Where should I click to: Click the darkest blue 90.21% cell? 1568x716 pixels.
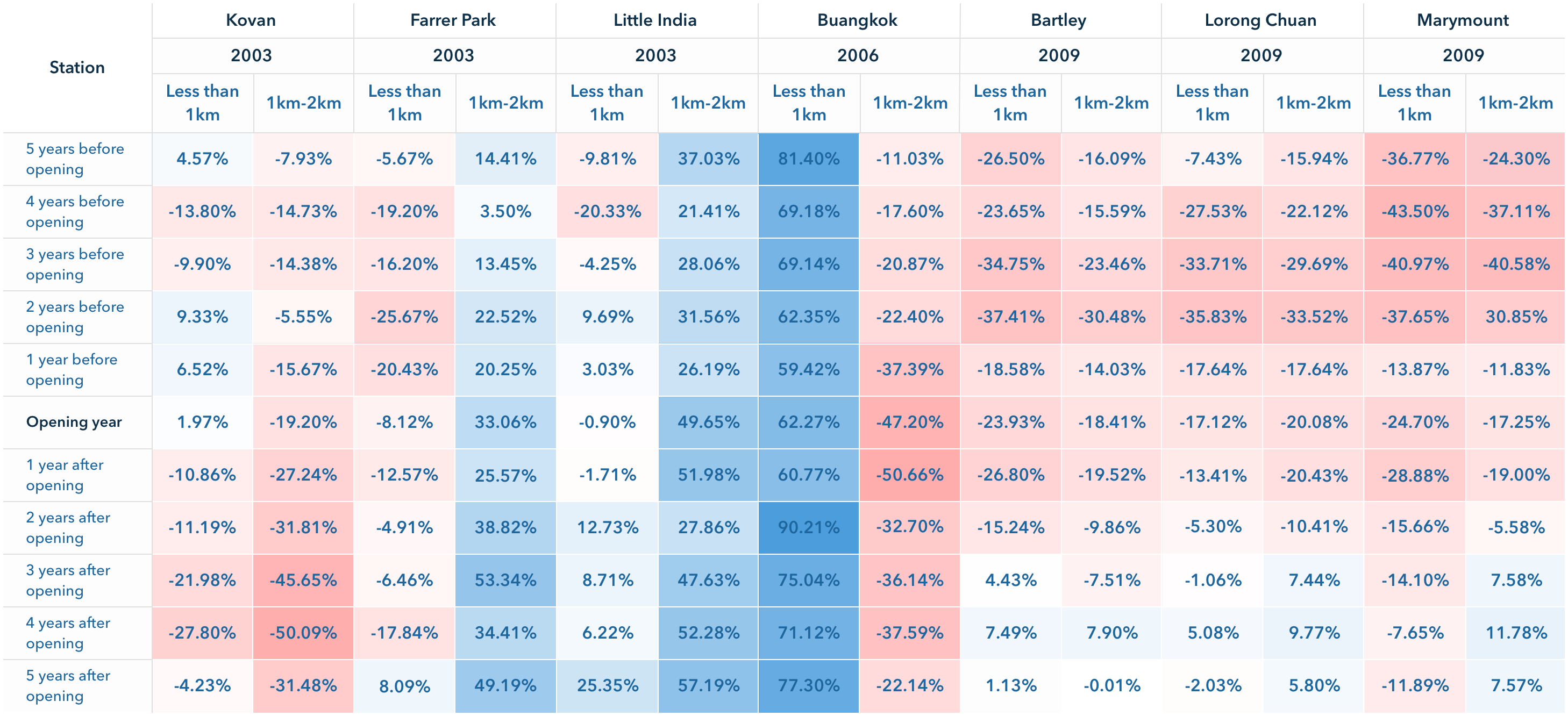[x=808, y=527]
